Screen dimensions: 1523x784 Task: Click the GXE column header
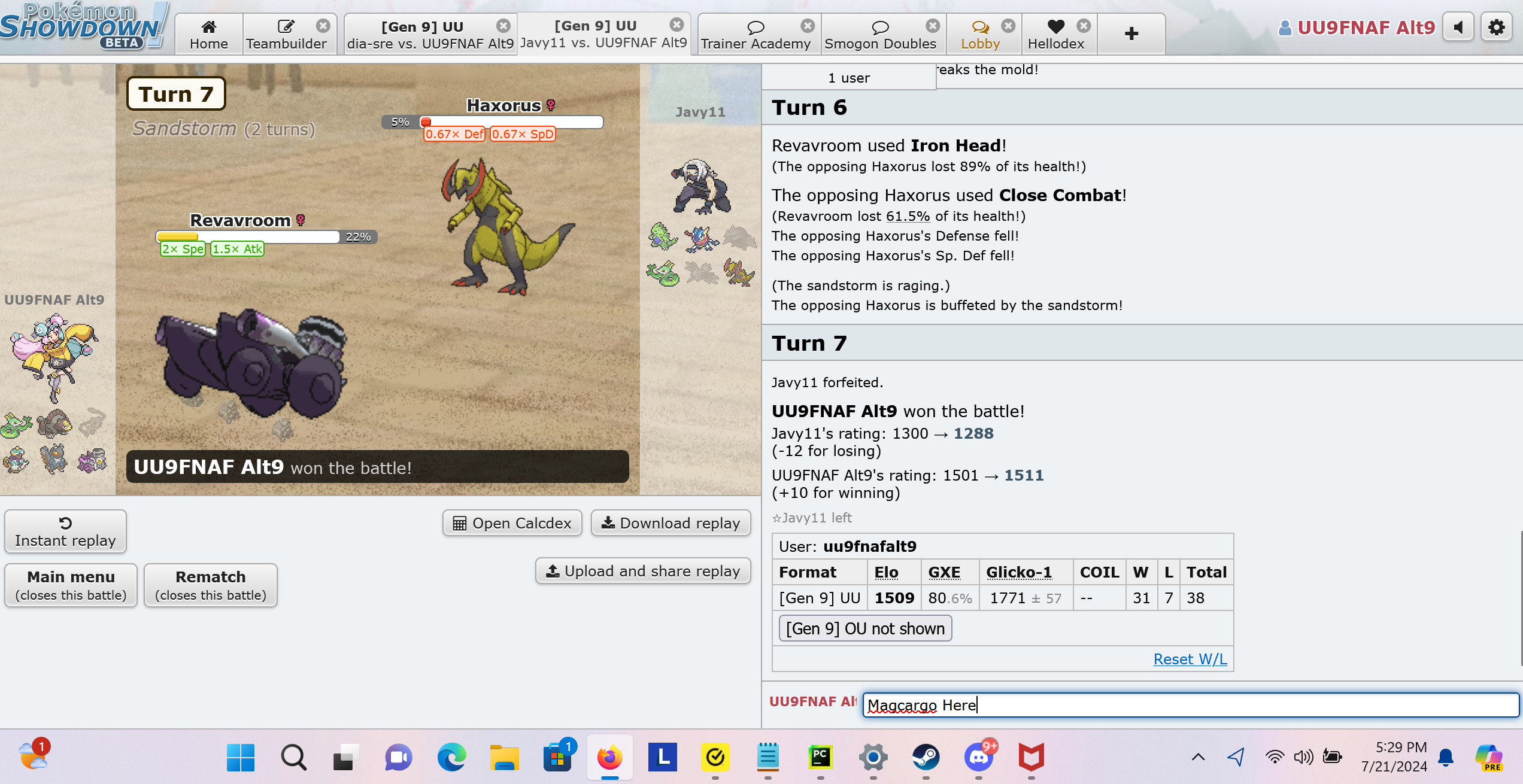coord(944,572)
